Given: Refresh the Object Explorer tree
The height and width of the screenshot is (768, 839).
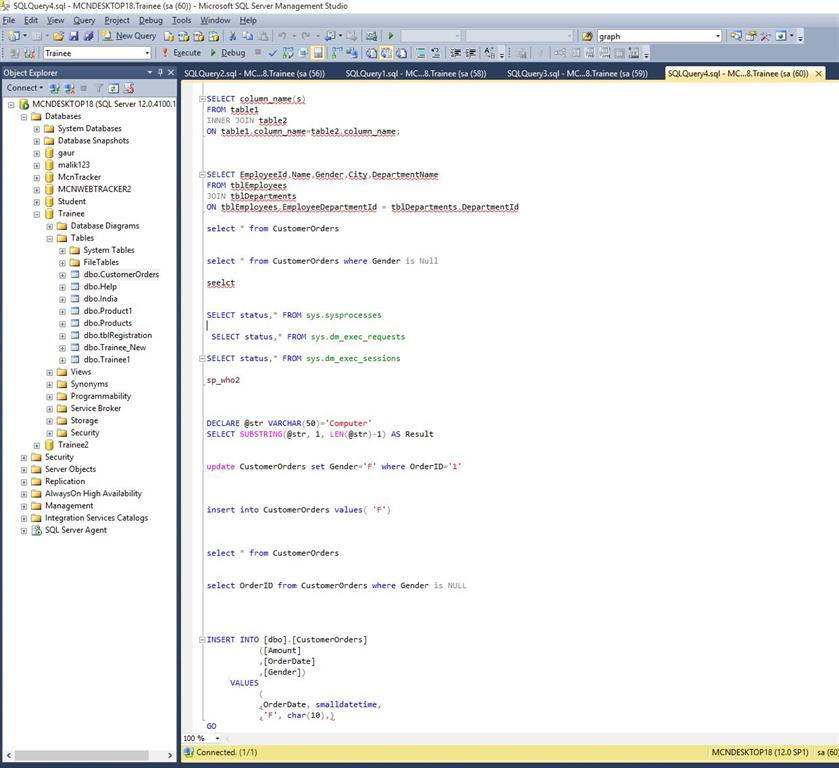Looking at the screenshot, I should (114, 88).
